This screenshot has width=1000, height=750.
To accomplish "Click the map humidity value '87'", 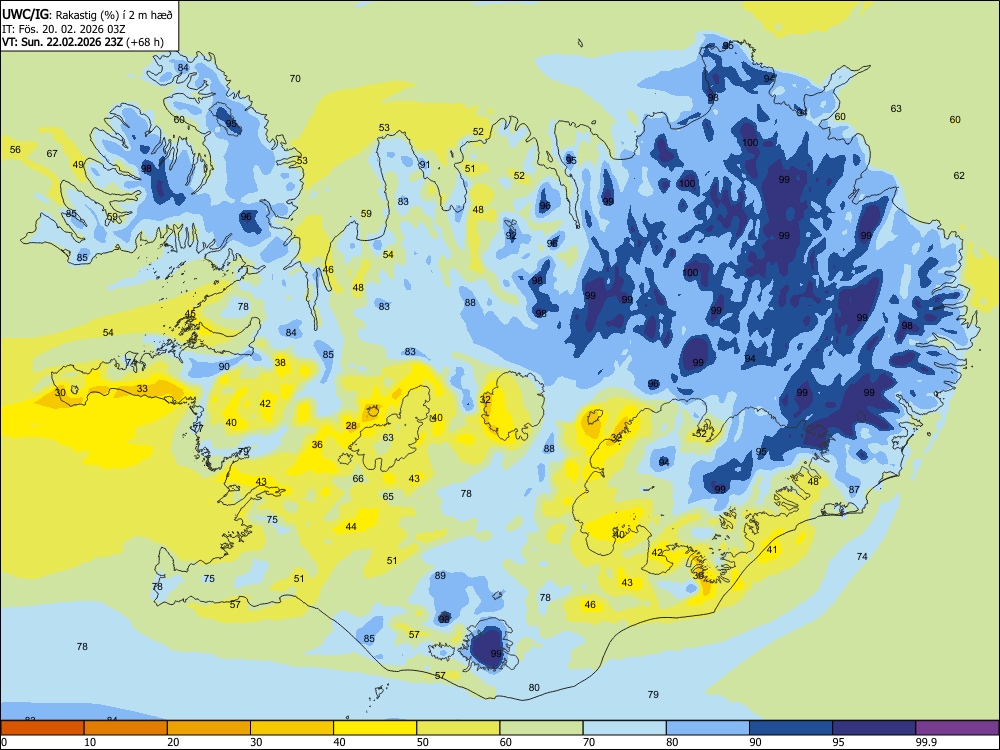I will point(854,490).
